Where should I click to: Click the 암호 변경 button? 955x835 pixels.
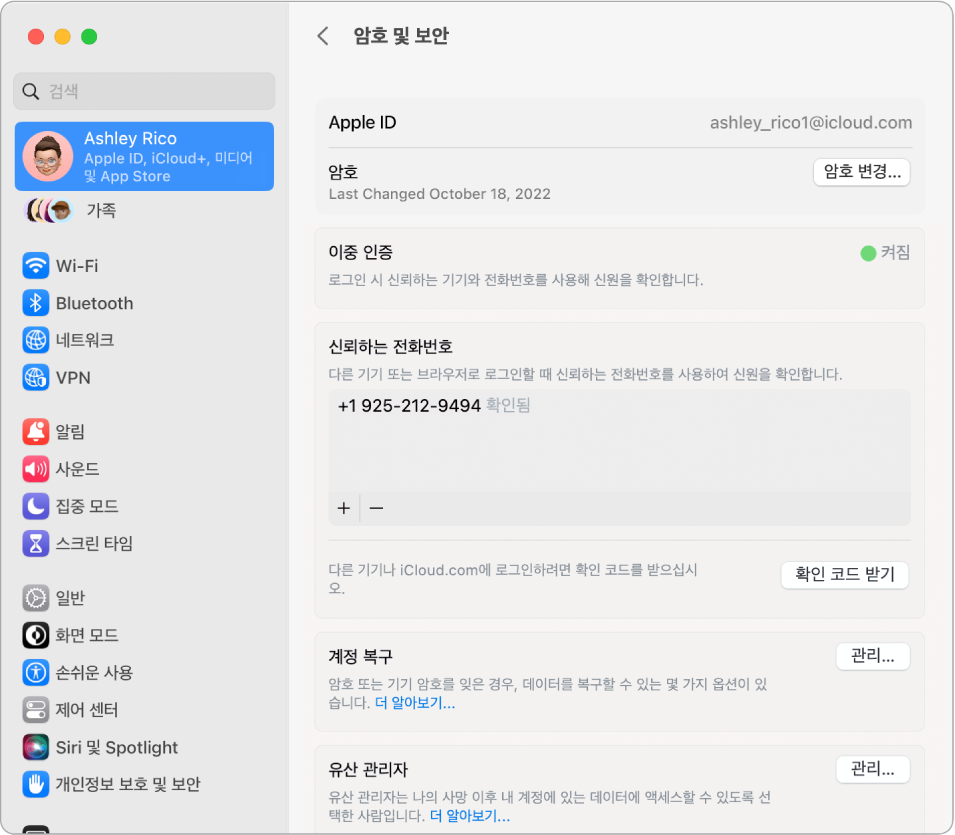861,172
